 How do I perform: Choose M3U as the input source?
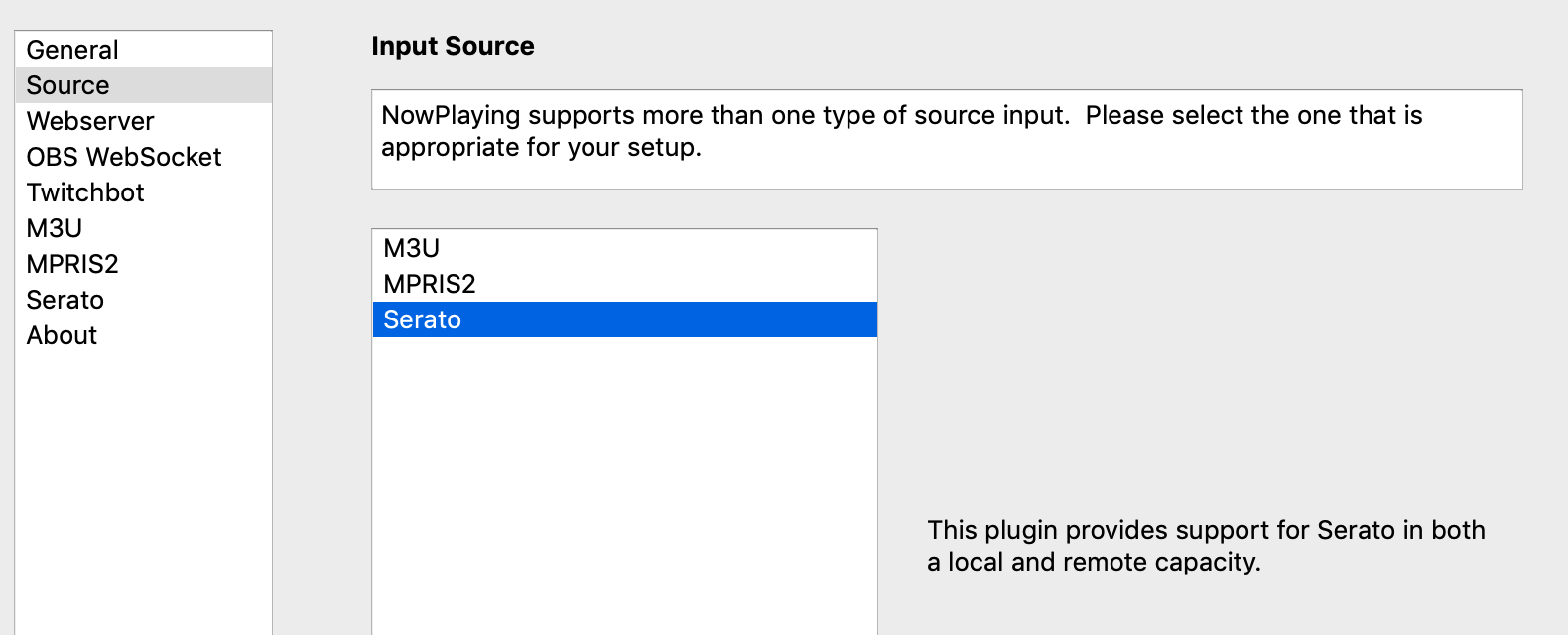(412, 248)
